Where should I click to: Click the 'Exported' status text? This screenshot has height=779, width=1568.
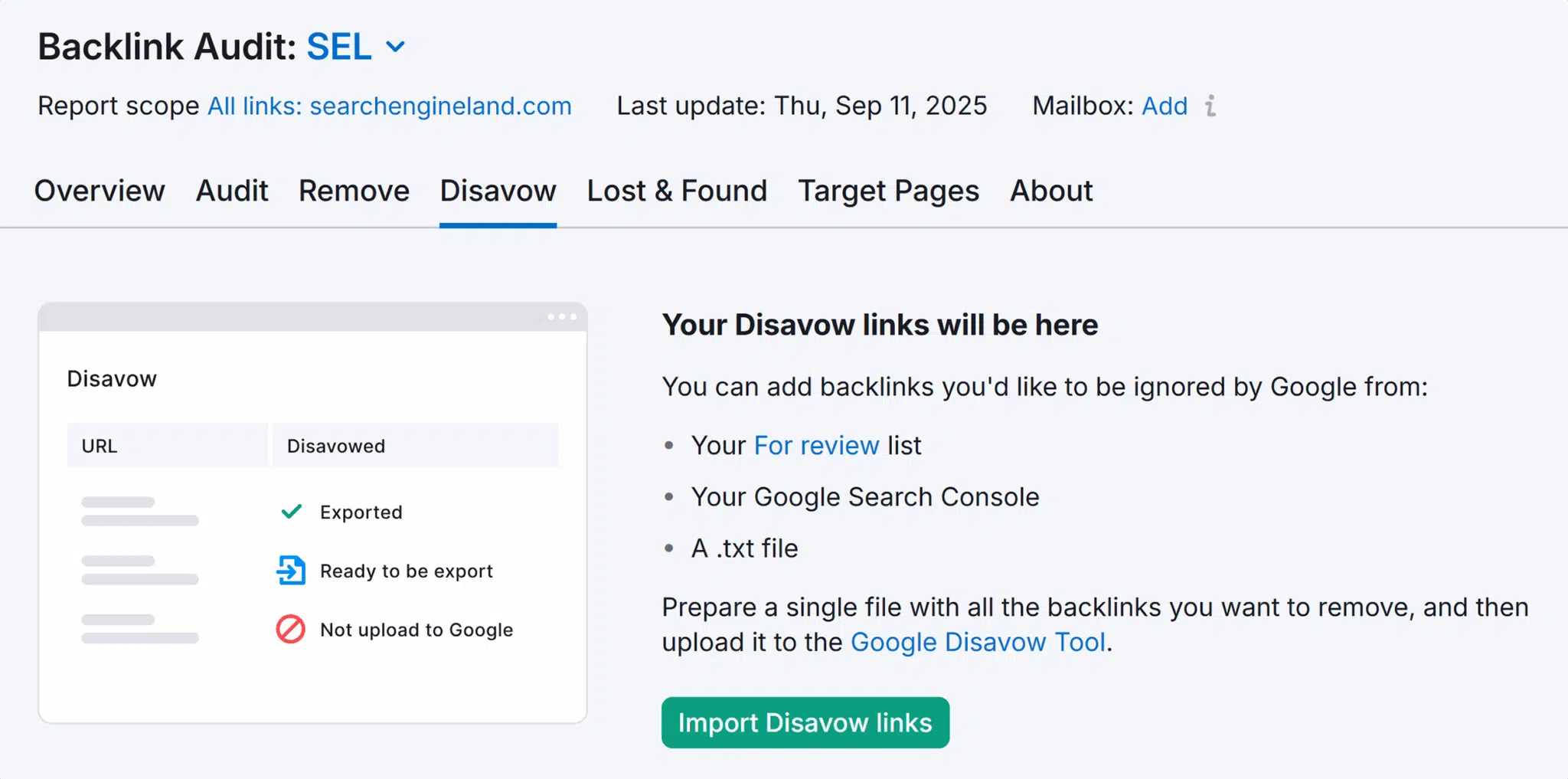(x=361, y=512)
